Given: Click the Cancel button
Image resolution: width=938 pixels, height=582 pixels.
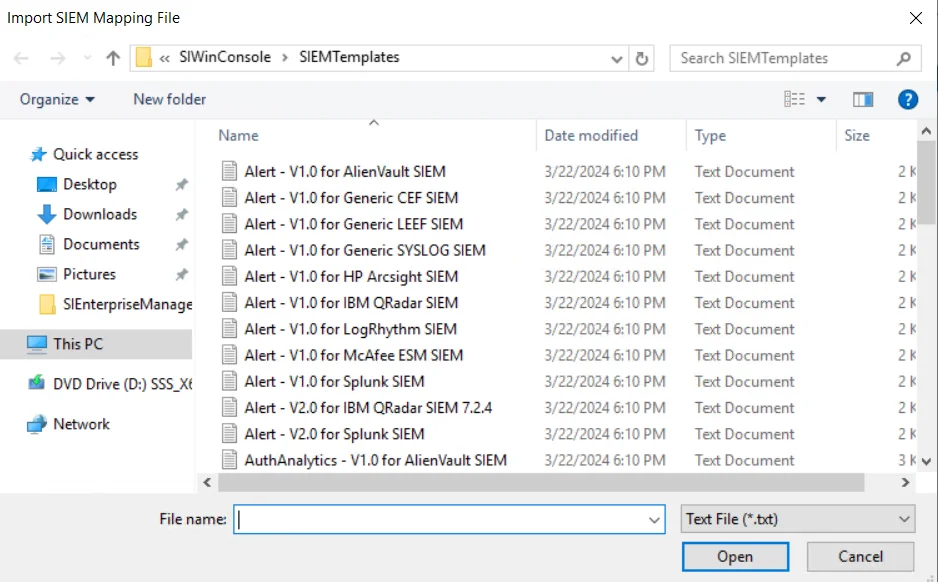Looking at the screenshot, I should pyautogui.click(x=860, y=557).
